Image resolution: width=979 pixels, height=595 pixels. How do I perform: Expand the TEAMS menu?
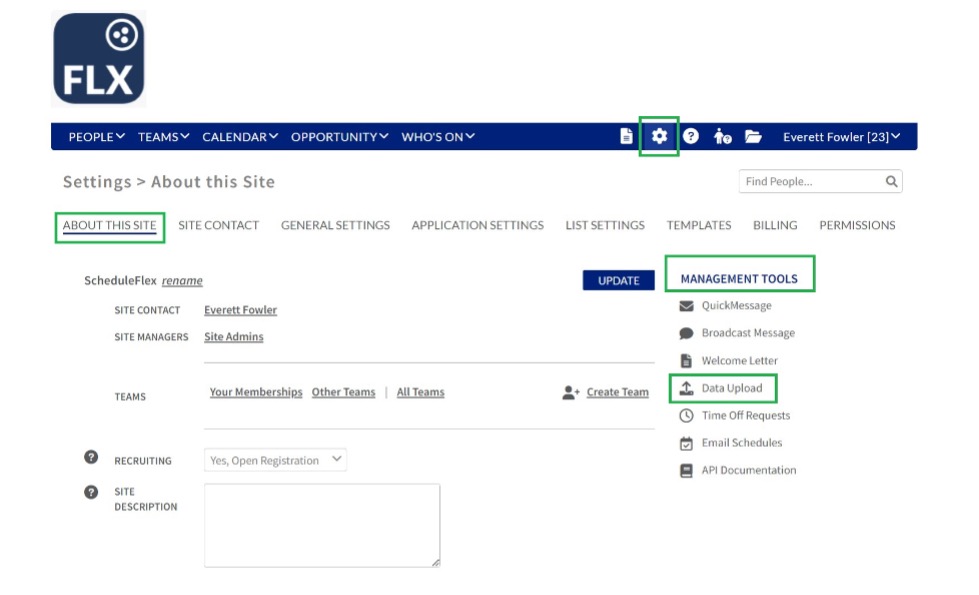(x=164, y=137)
